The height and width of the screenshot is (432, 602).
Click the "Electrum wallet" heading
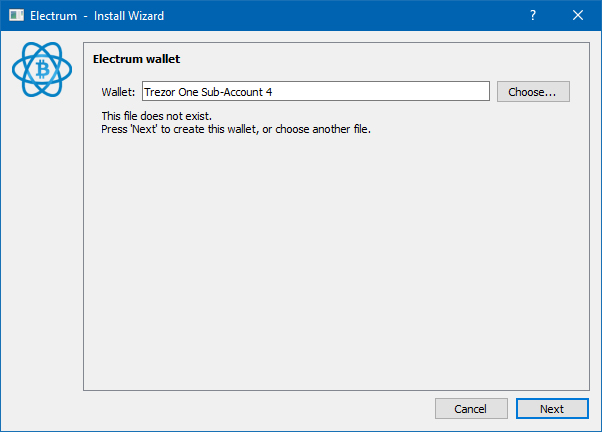tap(136, 59)
